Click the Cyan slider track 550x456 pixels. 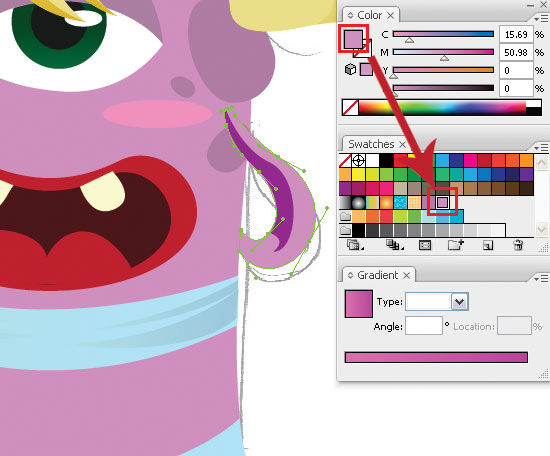(443, 34)
